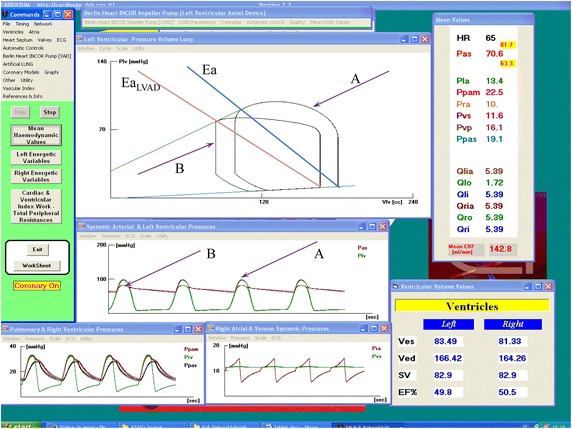Open the Artificial LUNG menu item
The width and height of the screenshot is (572, 429).
pyautogui.click(x=18, y=64)
